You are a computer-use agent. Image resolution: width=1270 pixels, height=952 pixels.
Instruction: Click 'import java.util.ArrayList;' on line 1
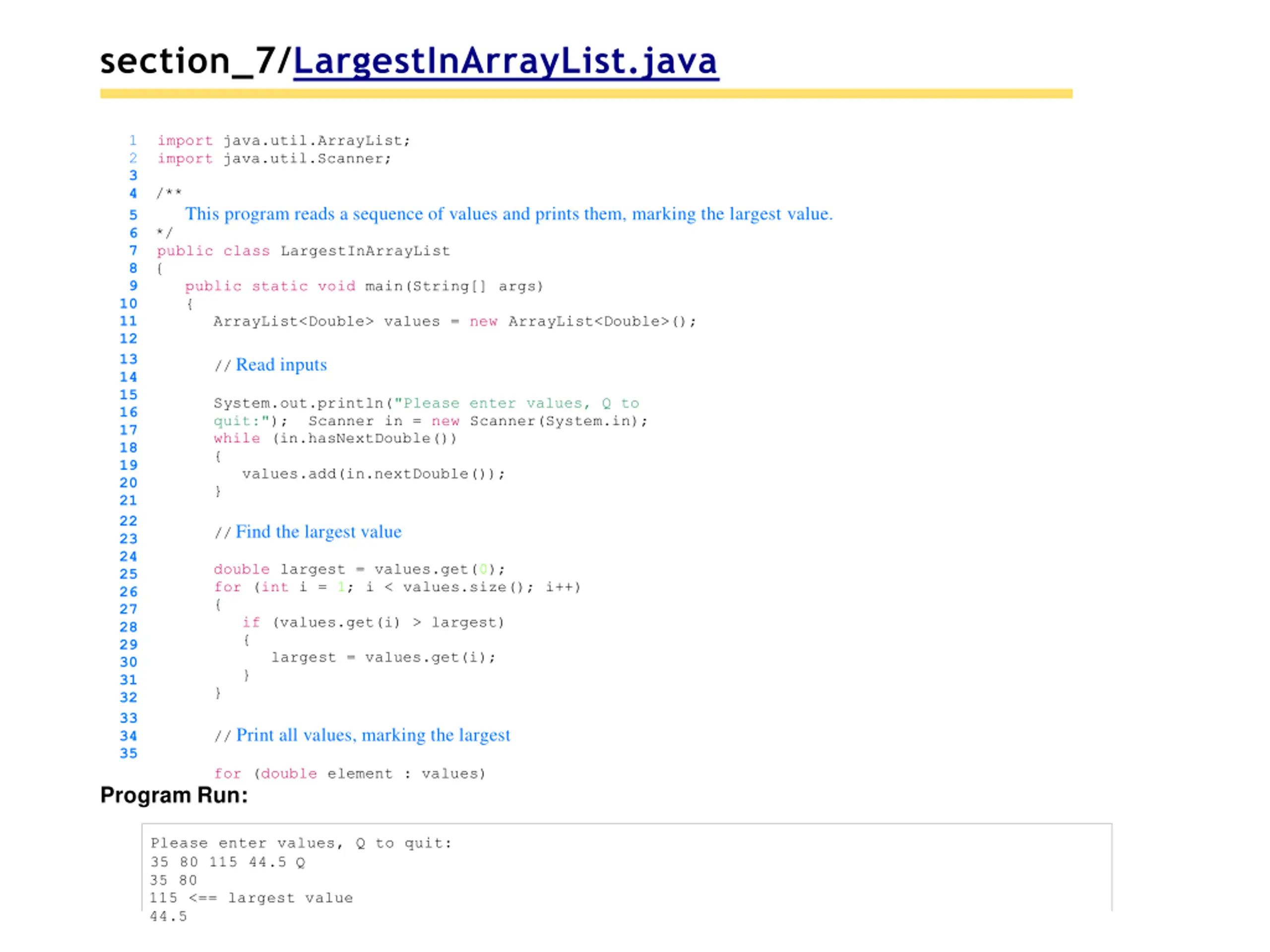point(284,141)
